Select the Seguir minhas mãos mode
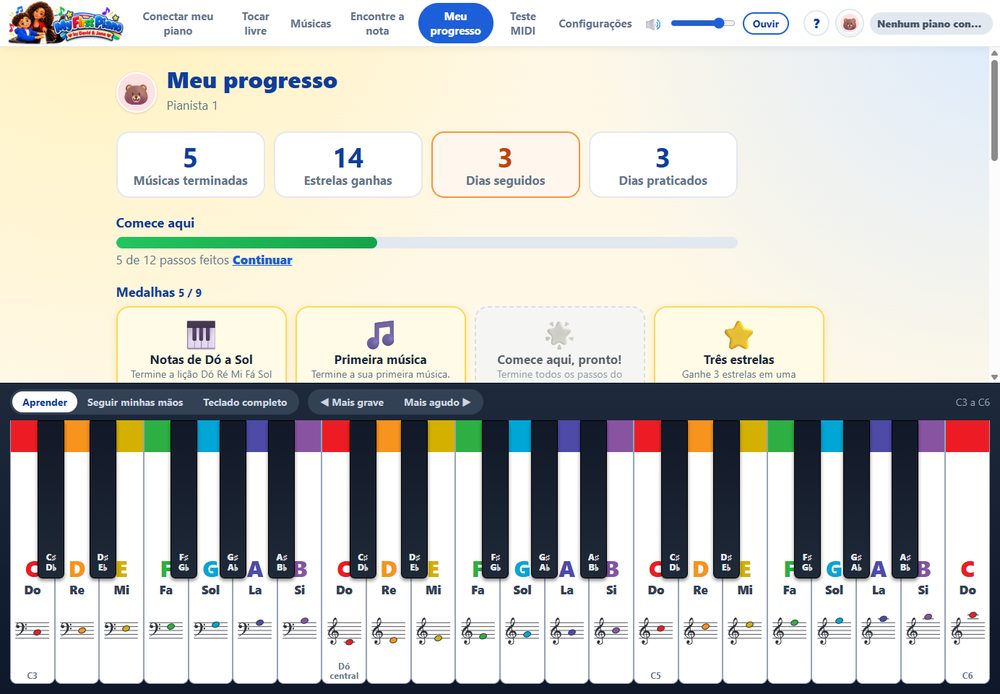The image size is (1000, 694). (135, 402)
